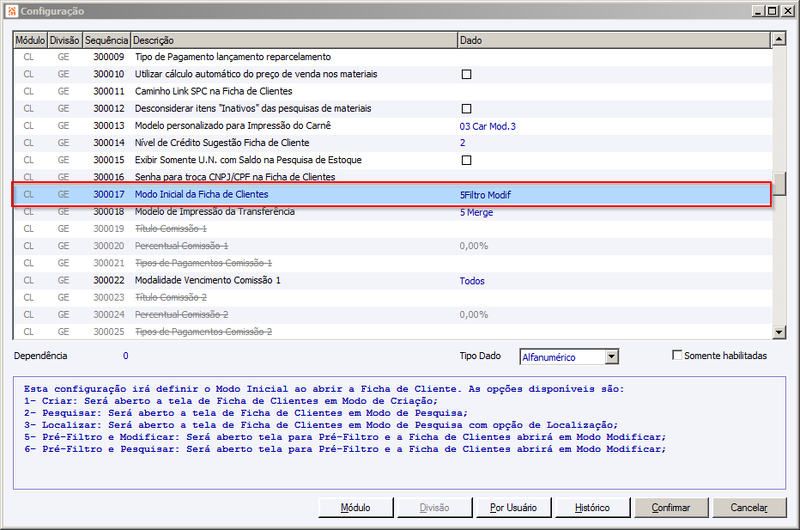This screenshot has width=800, height=530.
Task: Click the Descrição column header
Action: point(294,40)
